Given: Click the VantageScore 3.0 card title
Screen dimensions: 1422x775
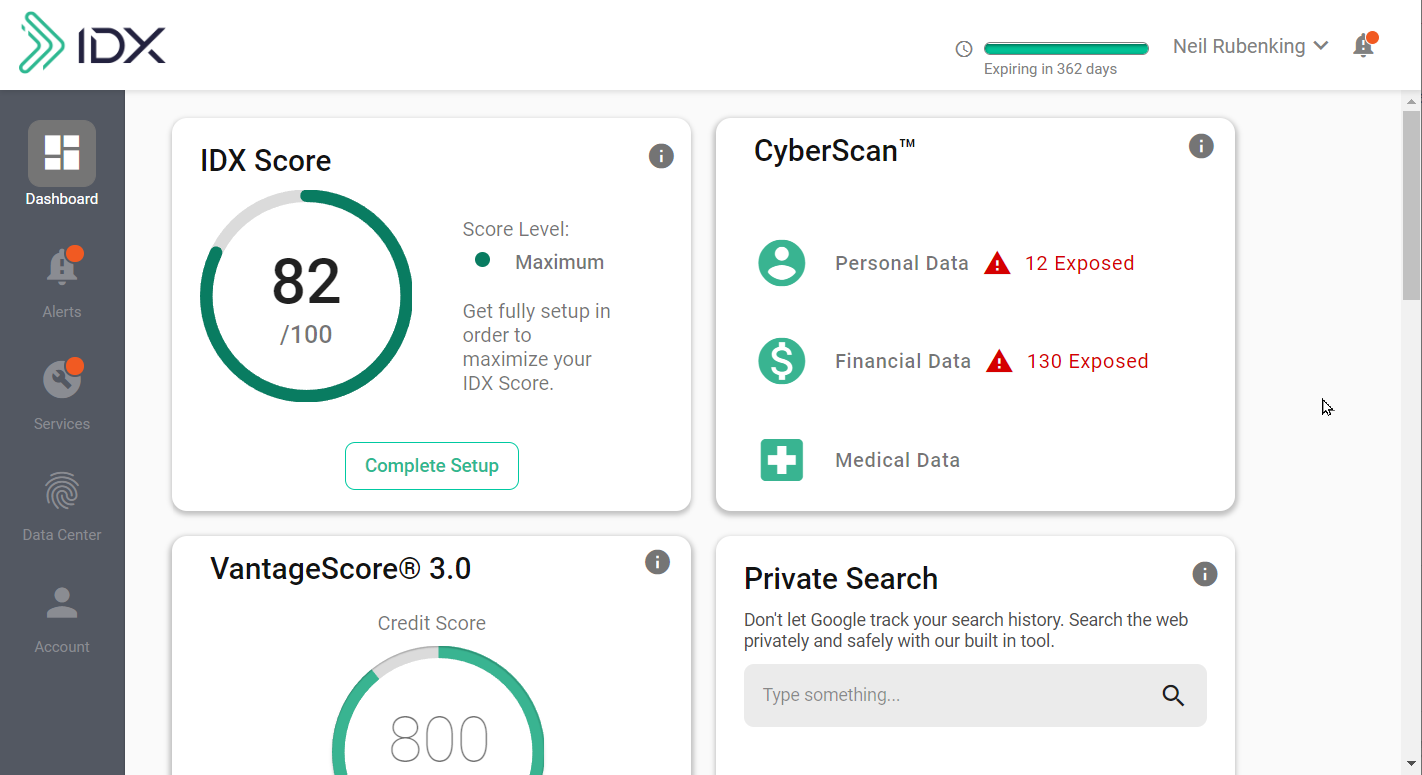Looking at the screenshot, I should click(x=341, y=568).
